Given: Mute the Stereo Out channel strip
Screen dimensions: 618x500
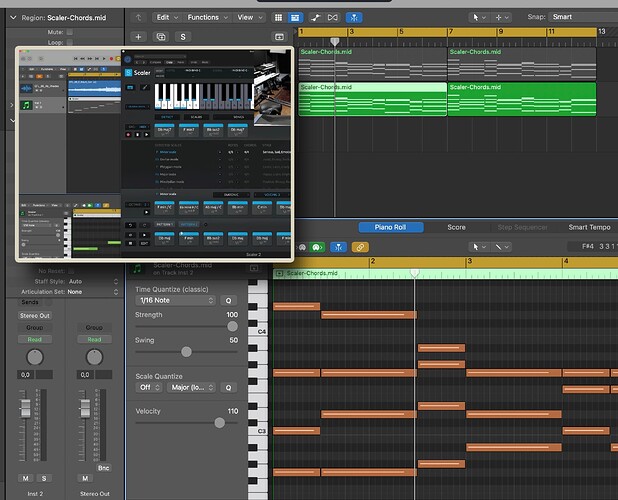Looking at the screenshot, I should [85, 478].
